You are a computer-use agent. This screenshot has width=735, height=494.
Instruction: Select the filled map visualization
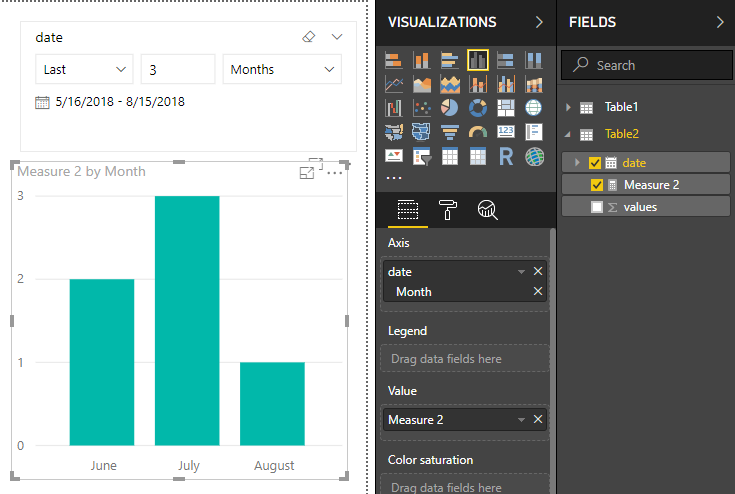[x=394, y=132]
